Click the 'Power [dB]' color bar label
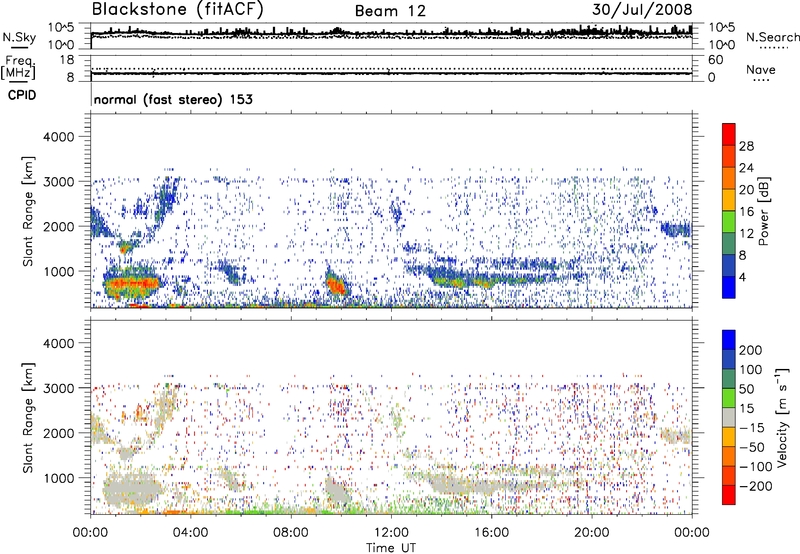Viewport: 800px width, 554px height. point(763,211)
